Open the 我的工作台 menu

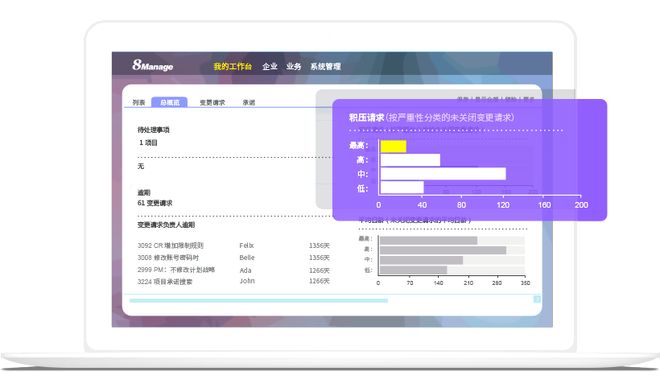232,67
